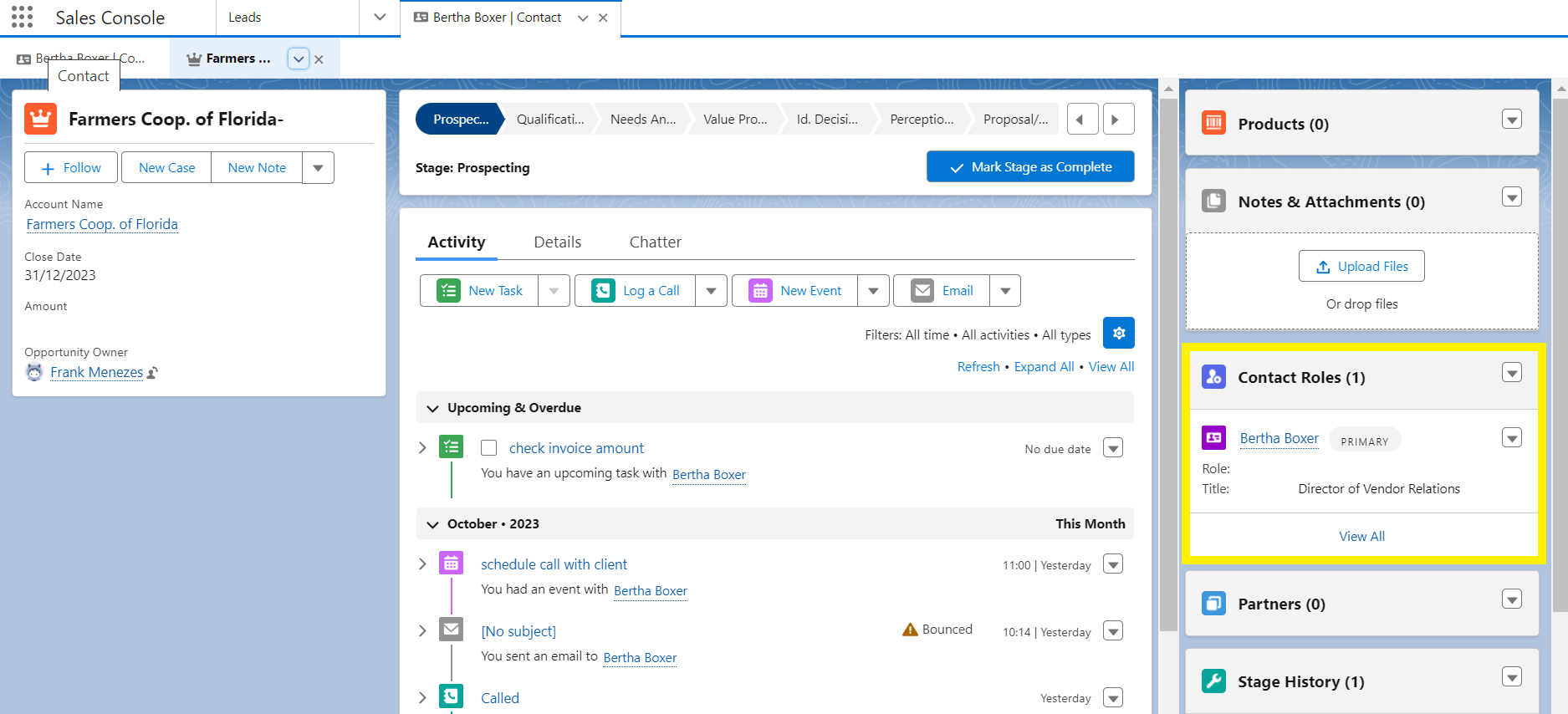
Task: Open more actions dropdown beside New Note
Action: click(318, 167)
